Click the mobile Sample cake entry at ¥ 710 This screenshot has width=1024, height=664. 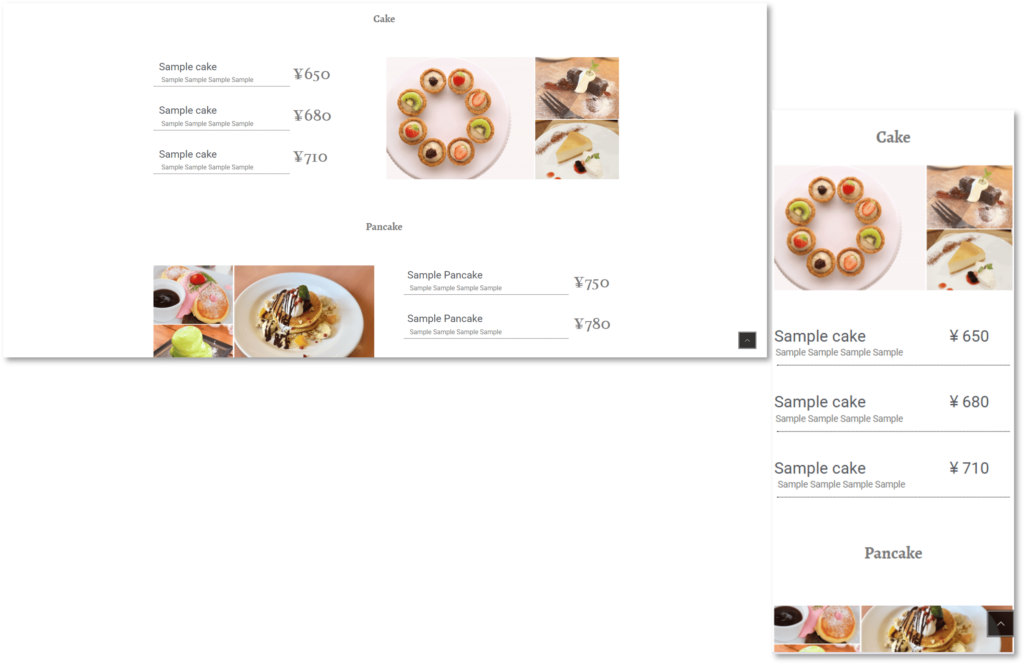[892, 476]
